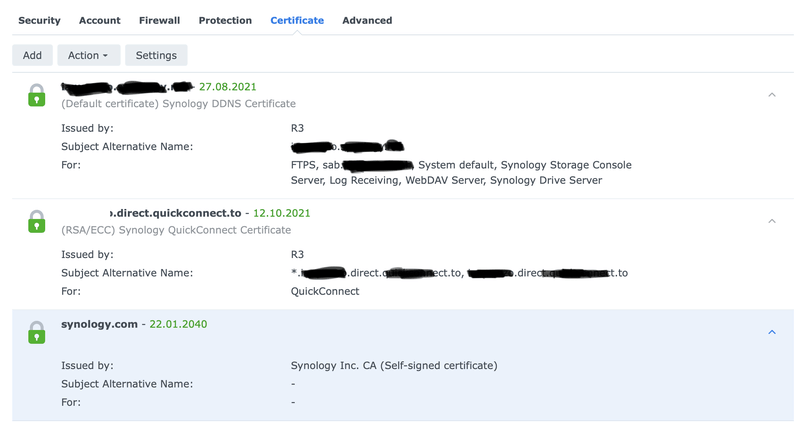Open the Advanced tab
The image size is (800, 428).
tap(367, 20)
